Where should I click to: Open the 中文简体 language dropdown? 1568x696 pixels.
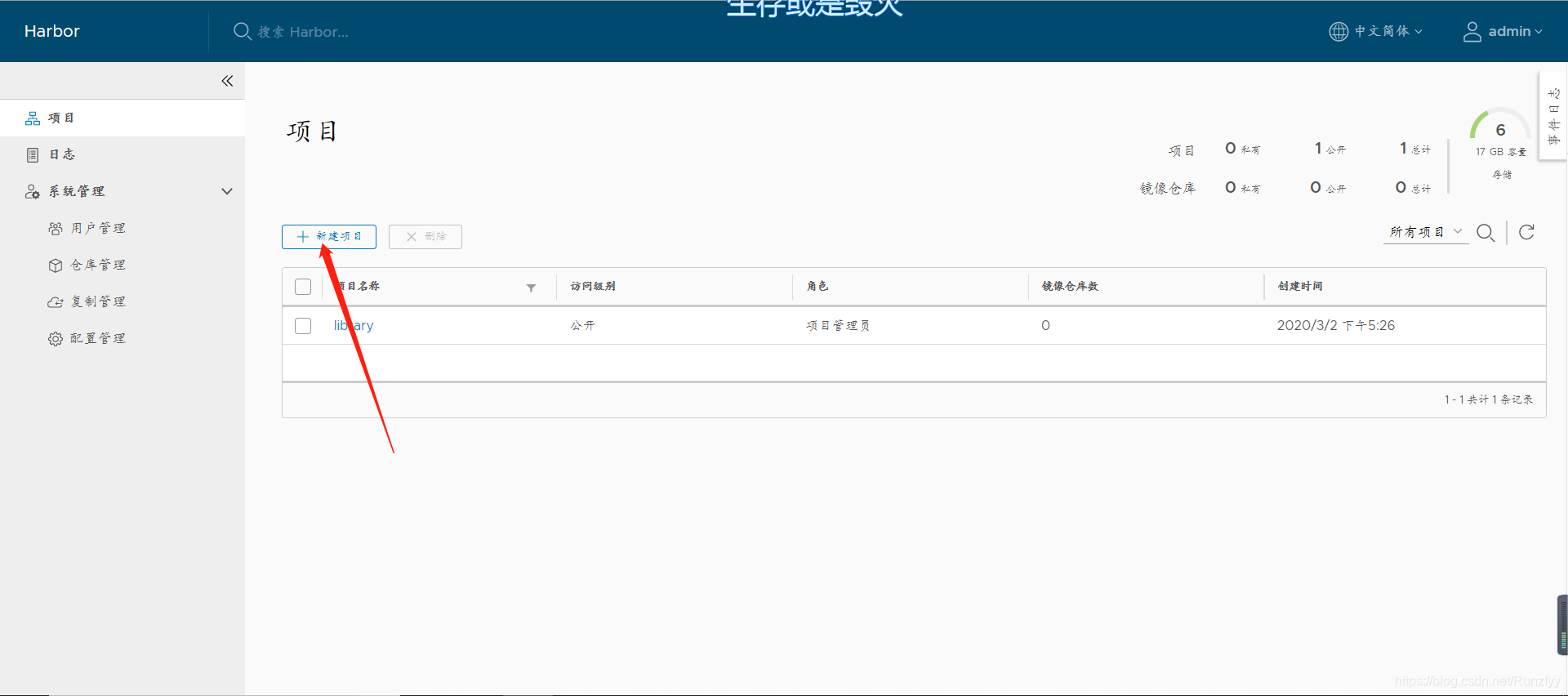tap(1388, 31)
